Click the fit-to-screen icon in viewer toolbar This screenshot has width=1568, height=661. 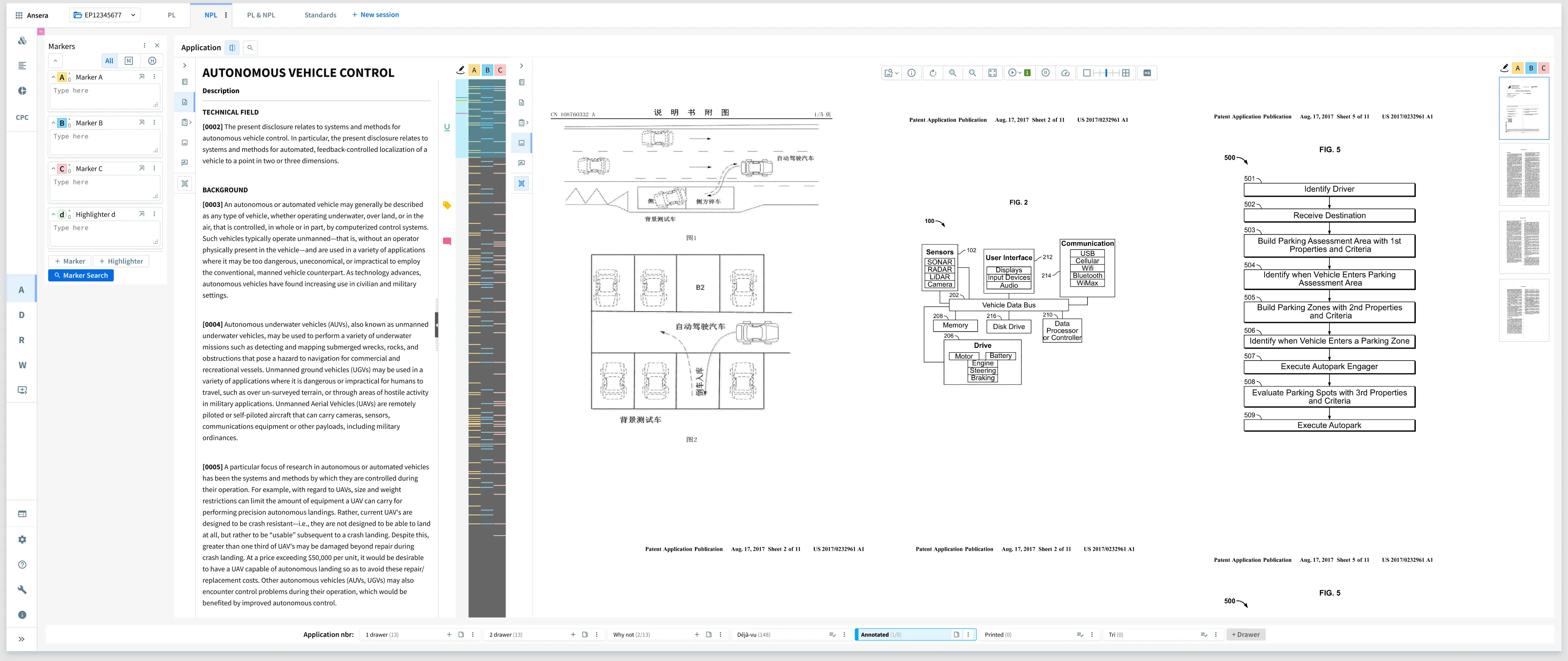click(993, 73)
